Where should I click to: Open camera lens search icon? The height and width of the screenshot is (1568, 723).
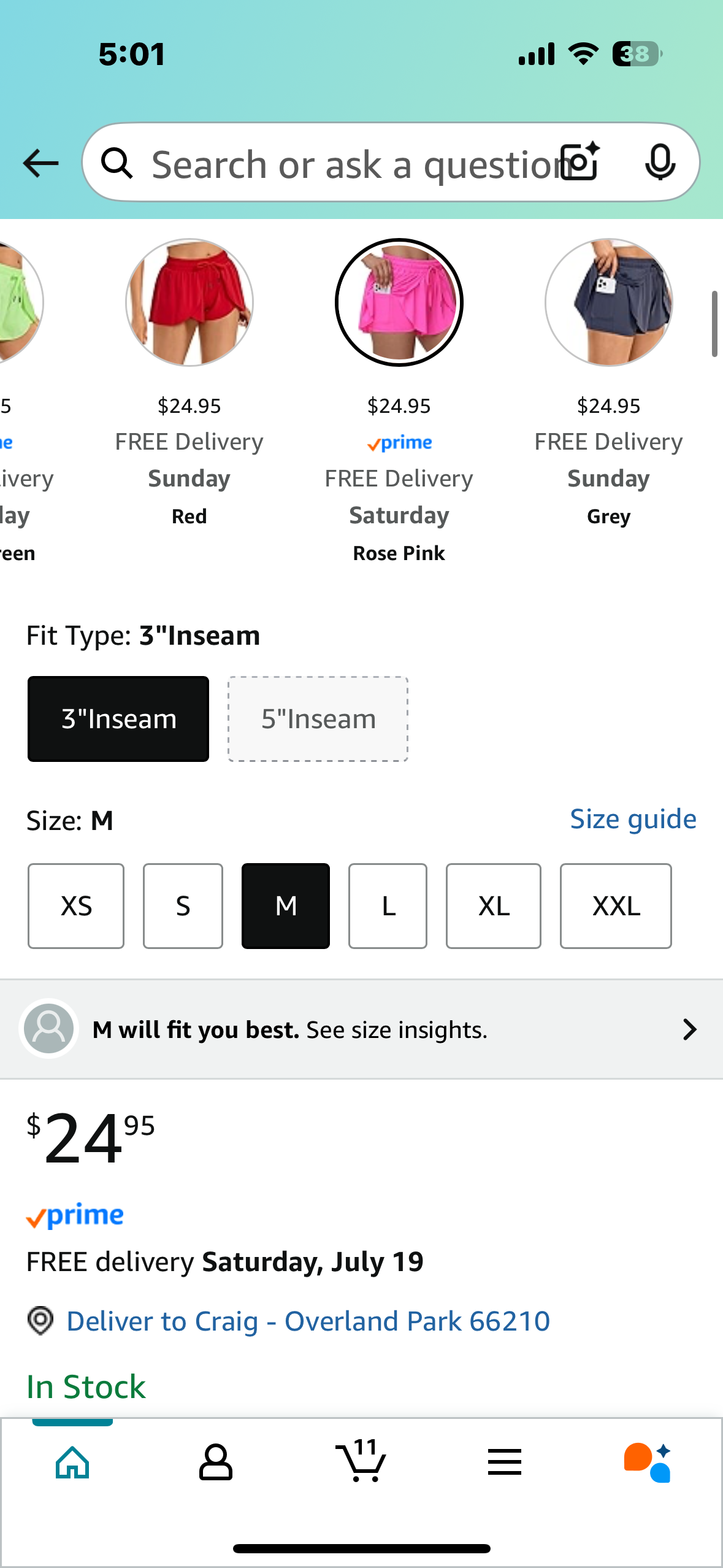(580, 162)
